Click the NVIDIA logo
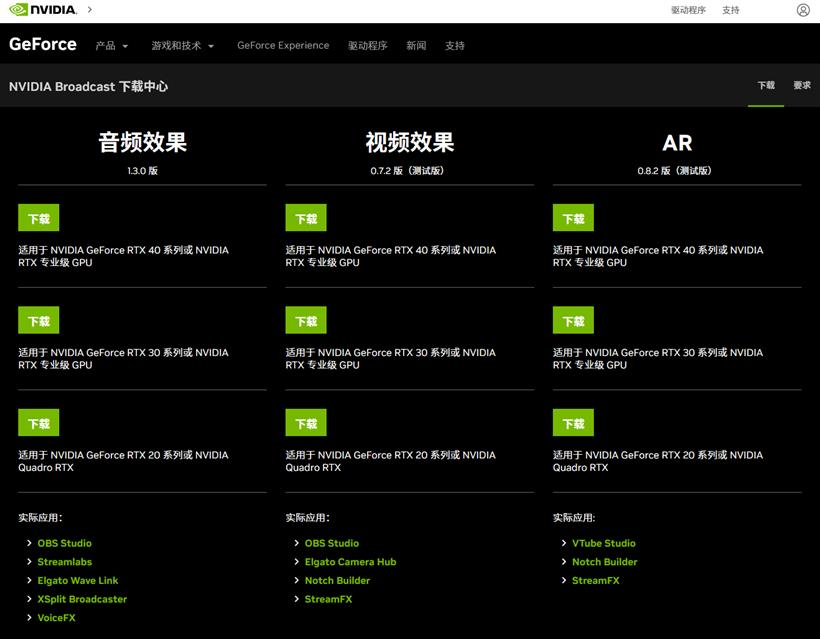820x639 pixels. click(x=43, y=9)
